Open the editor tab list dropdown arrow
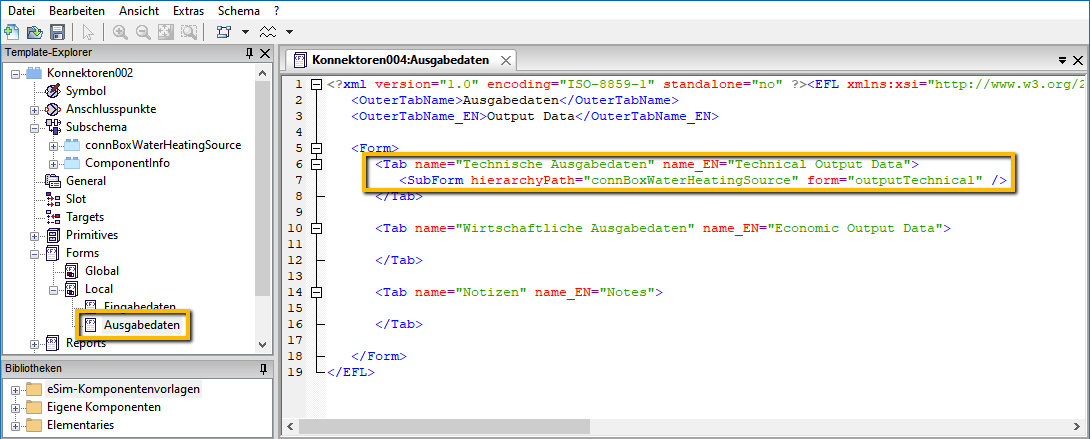1090x439 pixels. (x=1063, y=60)
